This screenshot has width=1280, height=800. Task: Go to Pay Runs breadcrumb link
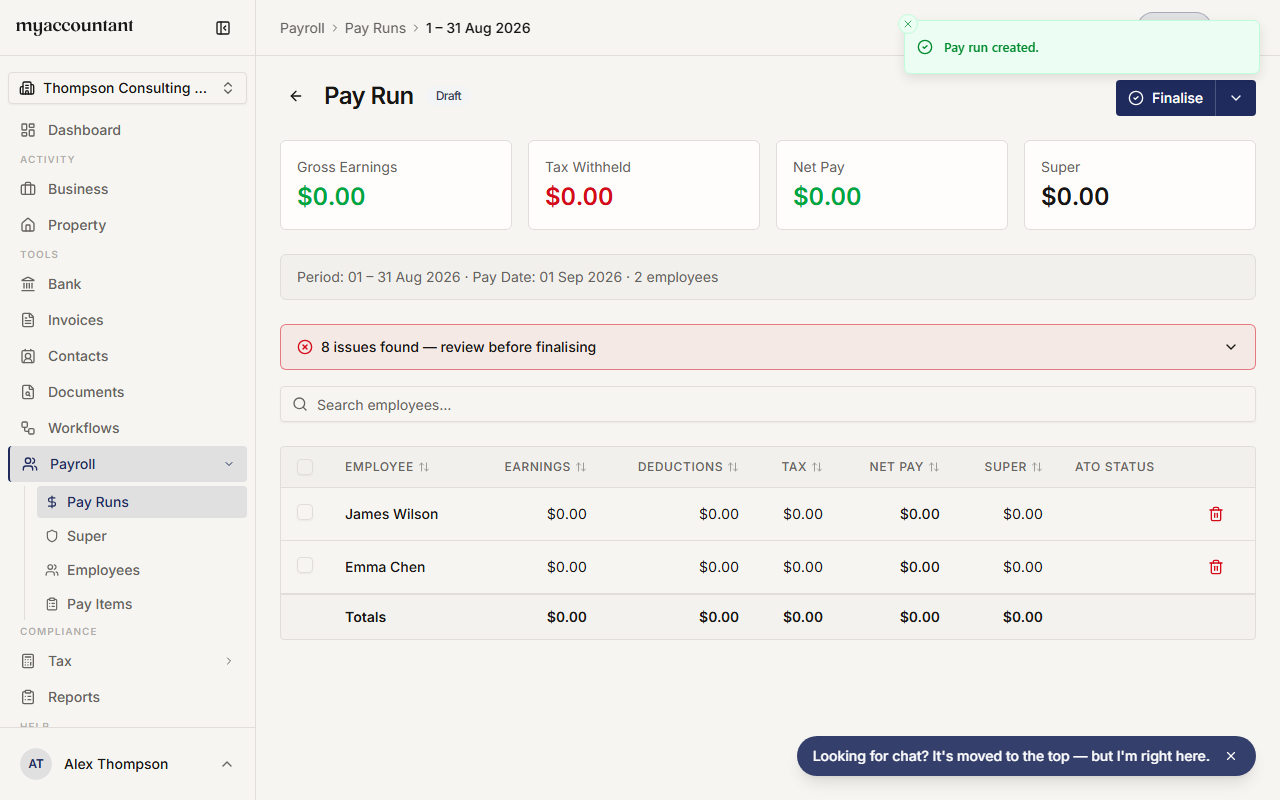375,28
